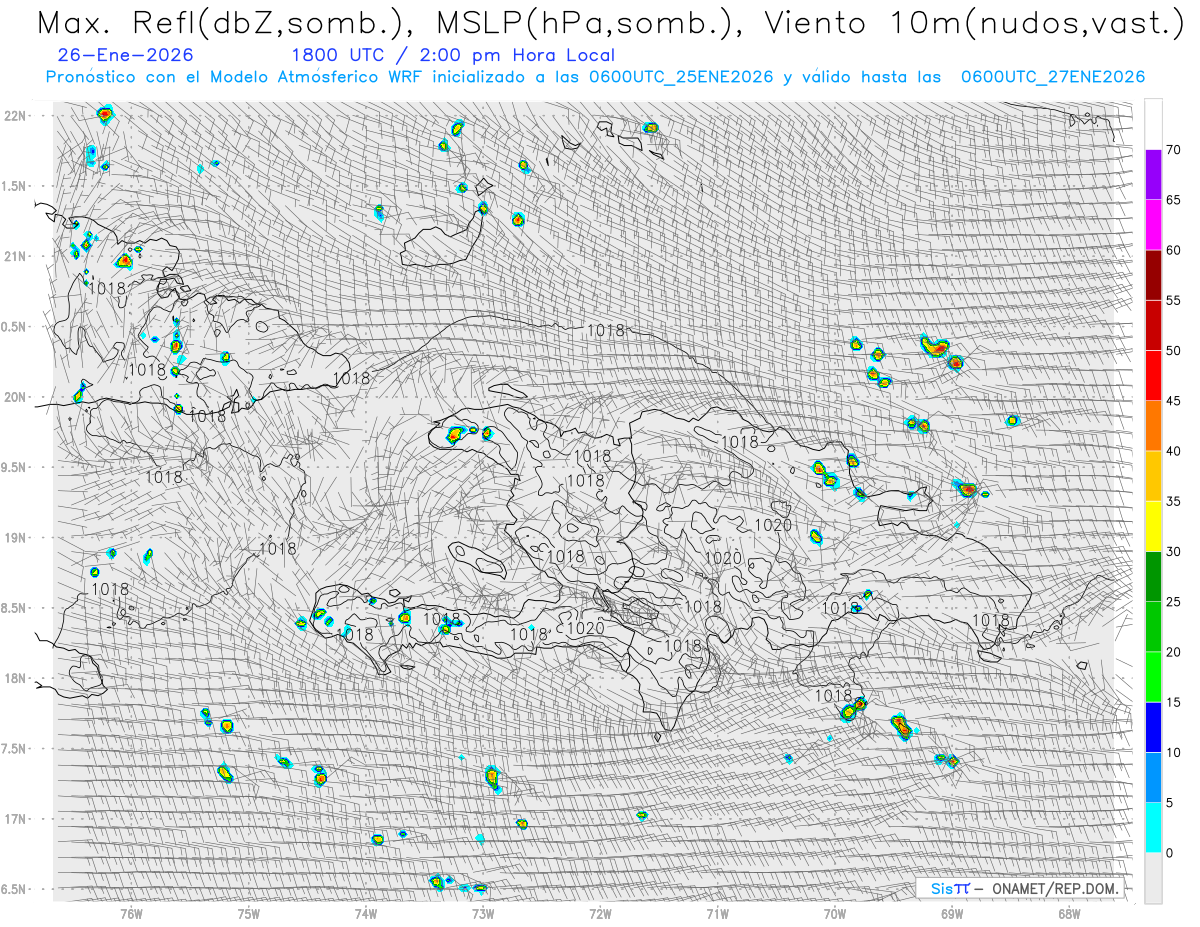Select the '75W' longitude label
Viewport: 1200px width, 927px height.
tap(248, 912)
